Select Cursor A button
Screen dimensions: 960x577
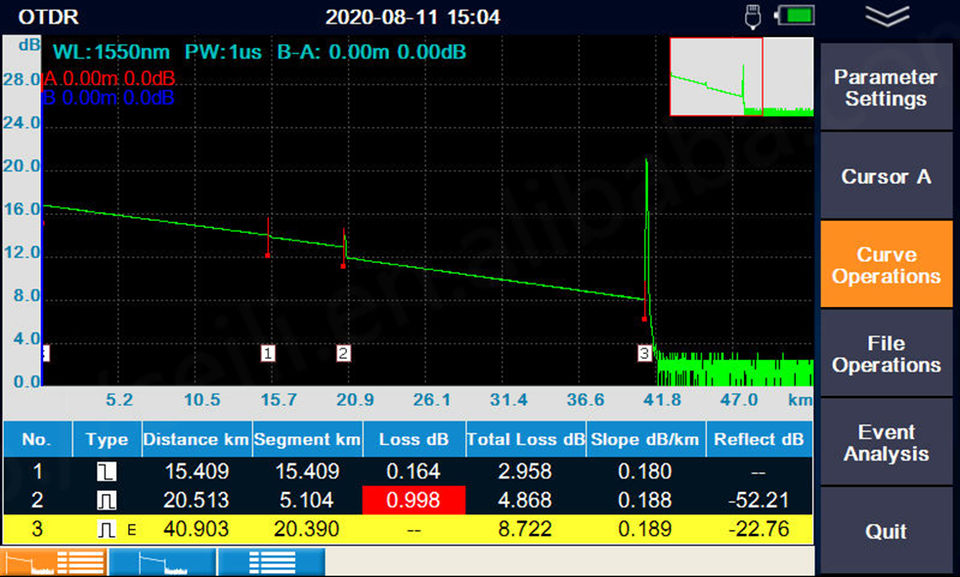886,176
